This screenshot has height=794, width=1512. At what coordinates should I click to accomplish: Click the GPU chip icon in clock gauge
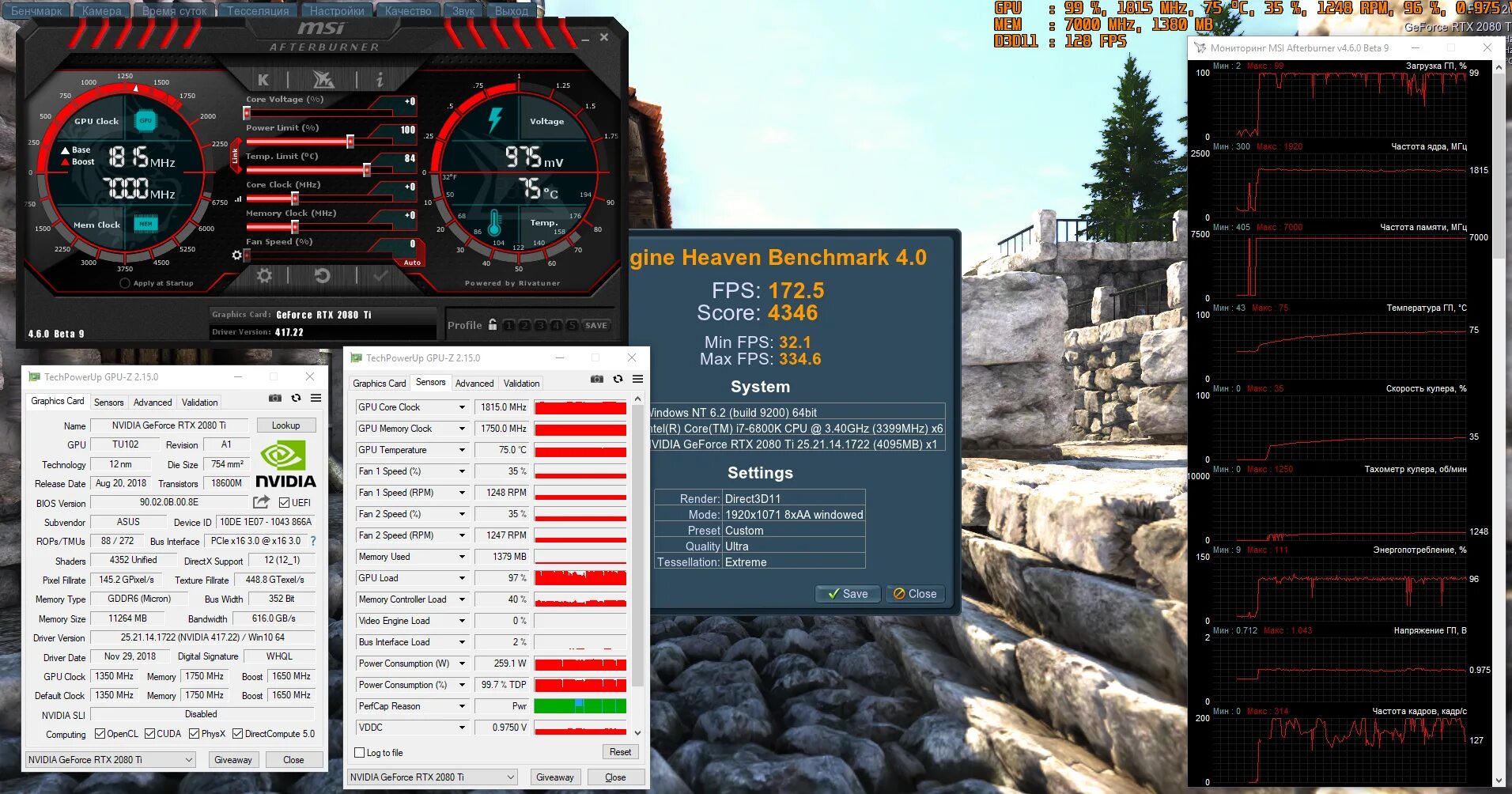tap(146, 120)
